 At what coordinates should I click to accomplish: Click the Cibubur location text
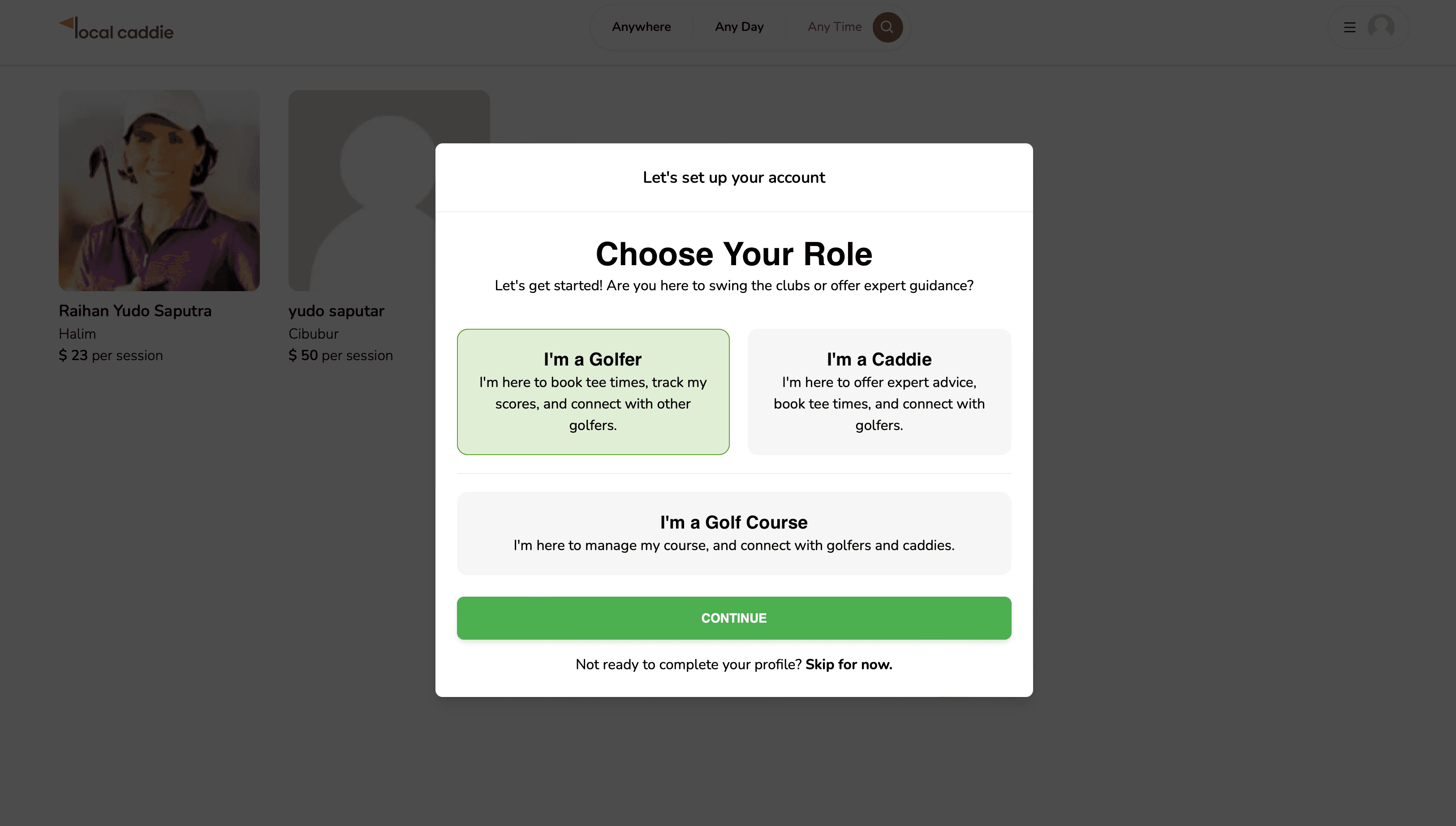(313, 334)
